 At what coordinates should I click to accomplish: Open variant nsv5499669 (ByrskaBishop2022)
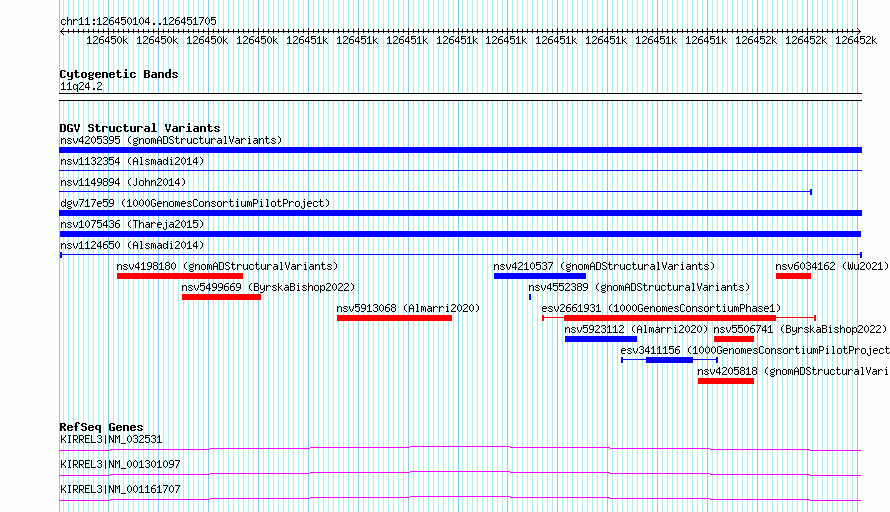tap(268, 287)
